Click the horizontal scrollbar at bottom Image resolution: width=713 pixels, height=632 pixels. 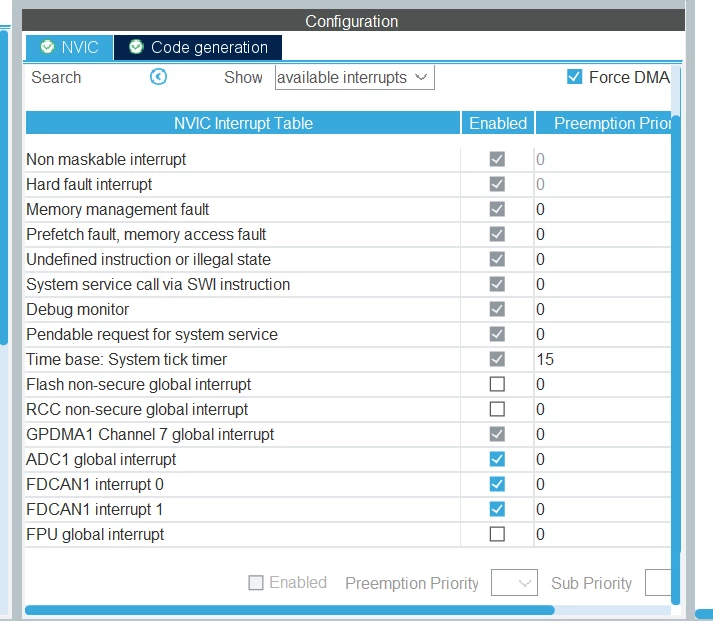tap(290, 610)
